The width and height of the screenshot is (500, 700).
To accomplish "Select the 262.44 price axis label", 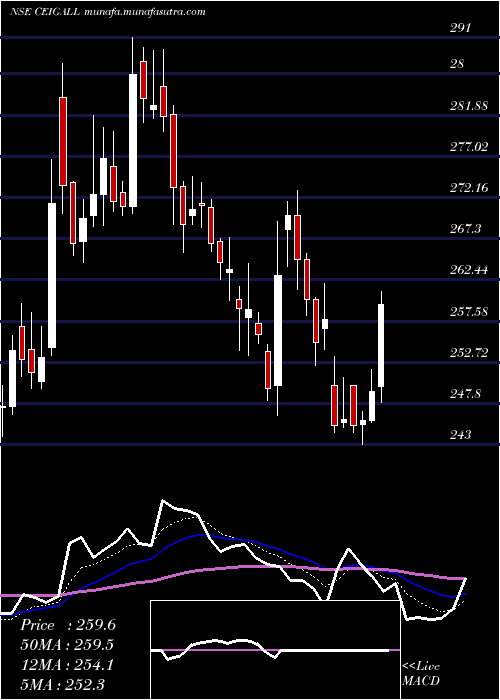I will [469, 270].
